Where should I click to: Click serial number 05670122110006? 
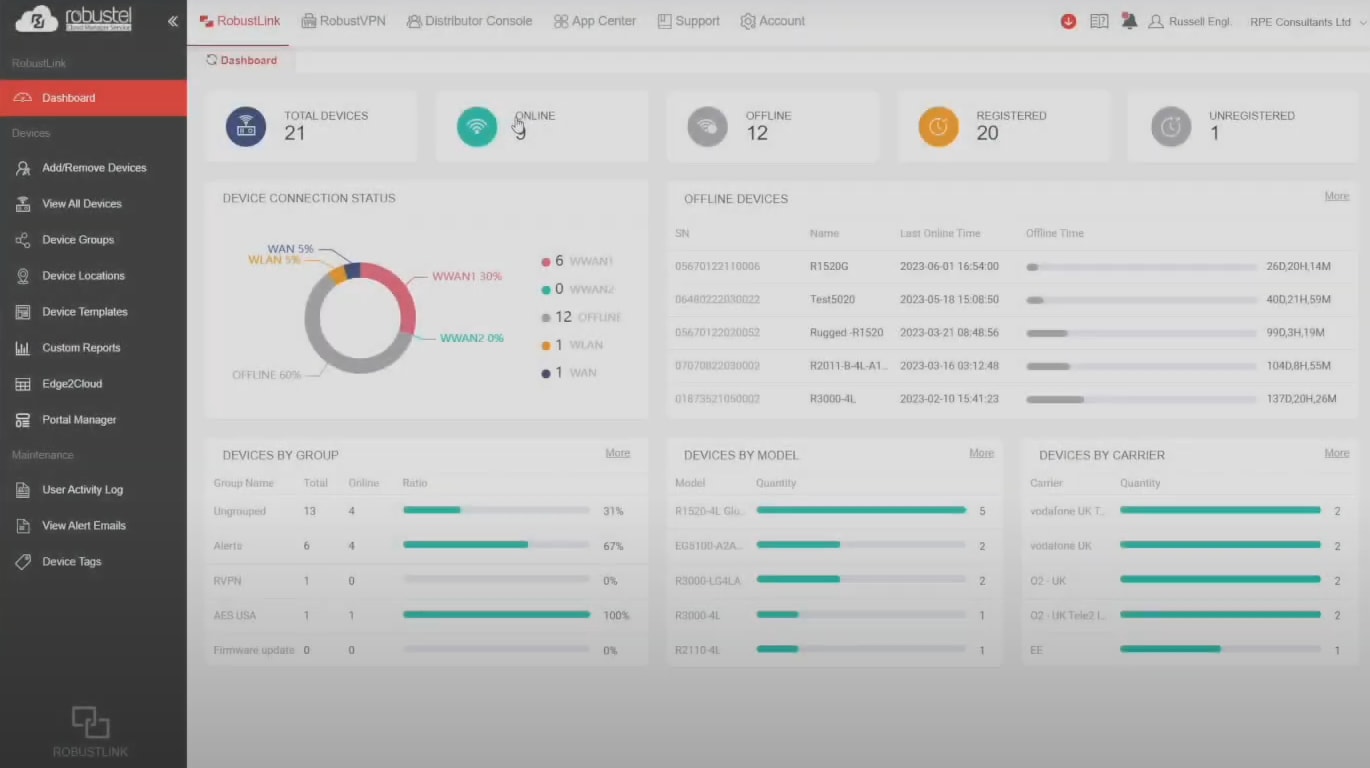pyautogui.click(x=717, y=267)
